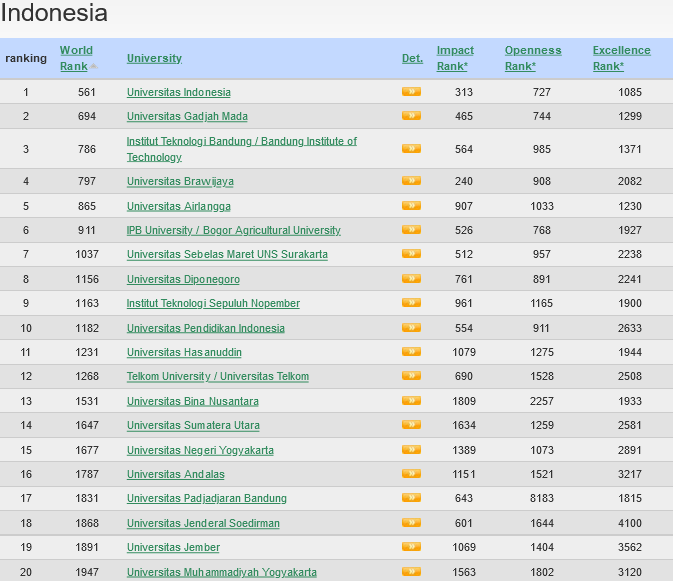Sort by Excellence Rank column header
The width and height of the screenshot is (673, 581).
[621, 58]
